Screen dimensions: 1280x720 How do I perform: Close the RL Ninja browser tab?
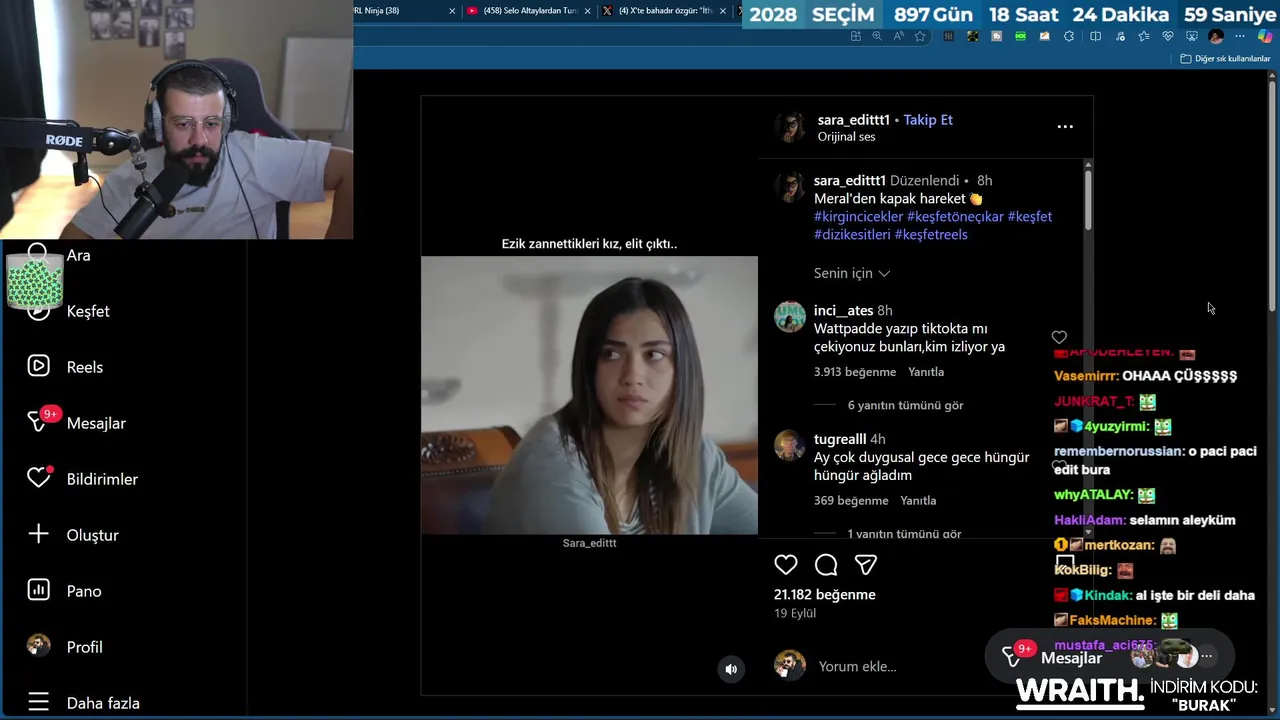point(452,11)
